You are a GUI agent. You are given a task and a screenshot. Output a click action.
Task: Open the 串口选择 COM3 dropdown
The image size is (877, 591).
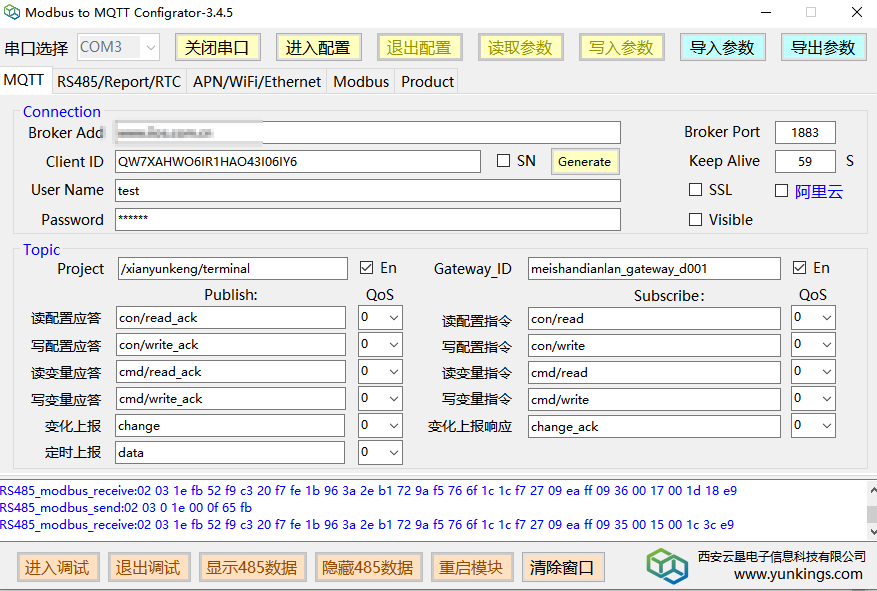[x=149, y=47]
